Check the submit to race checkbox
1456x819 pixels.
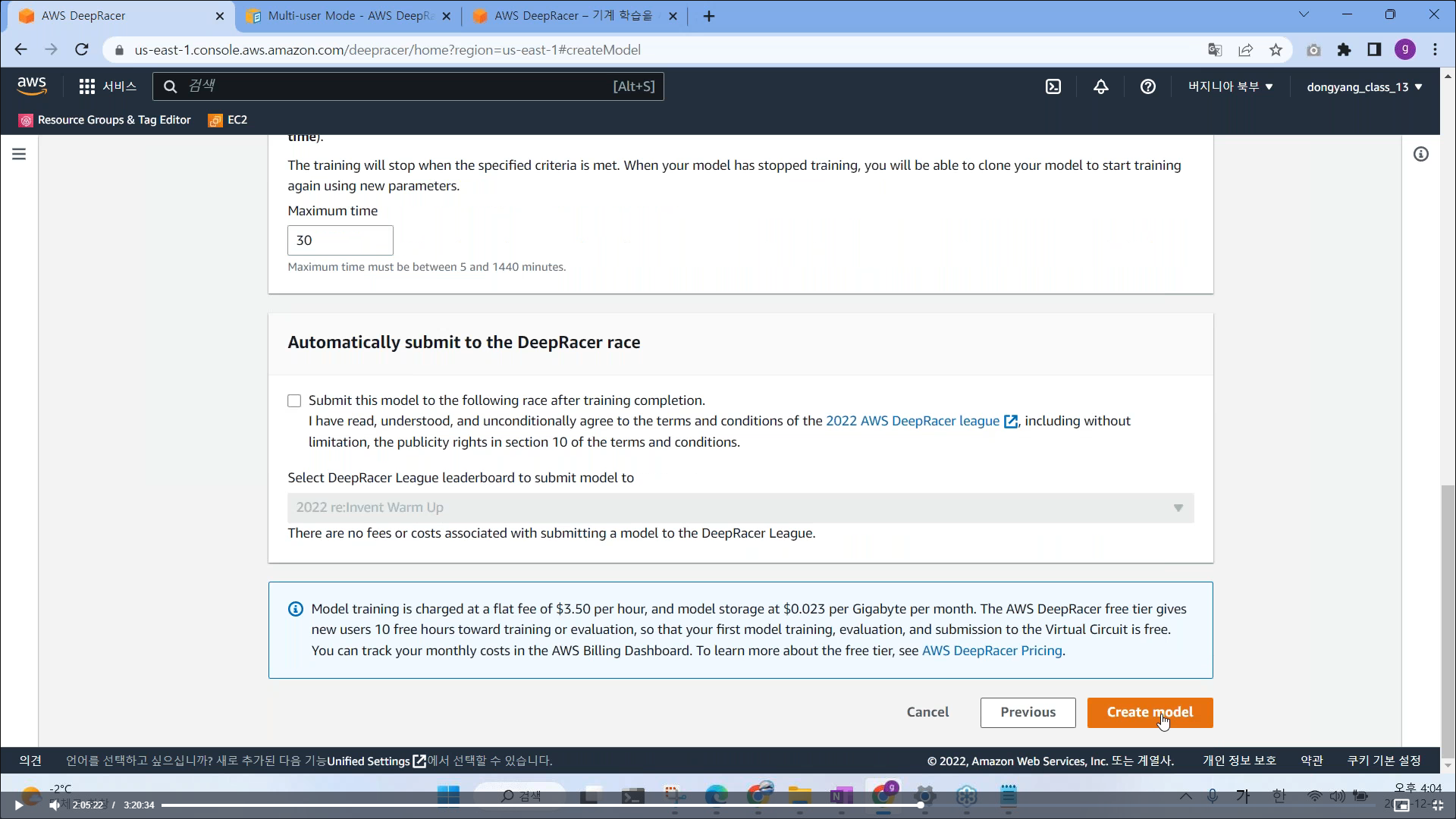tap(294, 400)
